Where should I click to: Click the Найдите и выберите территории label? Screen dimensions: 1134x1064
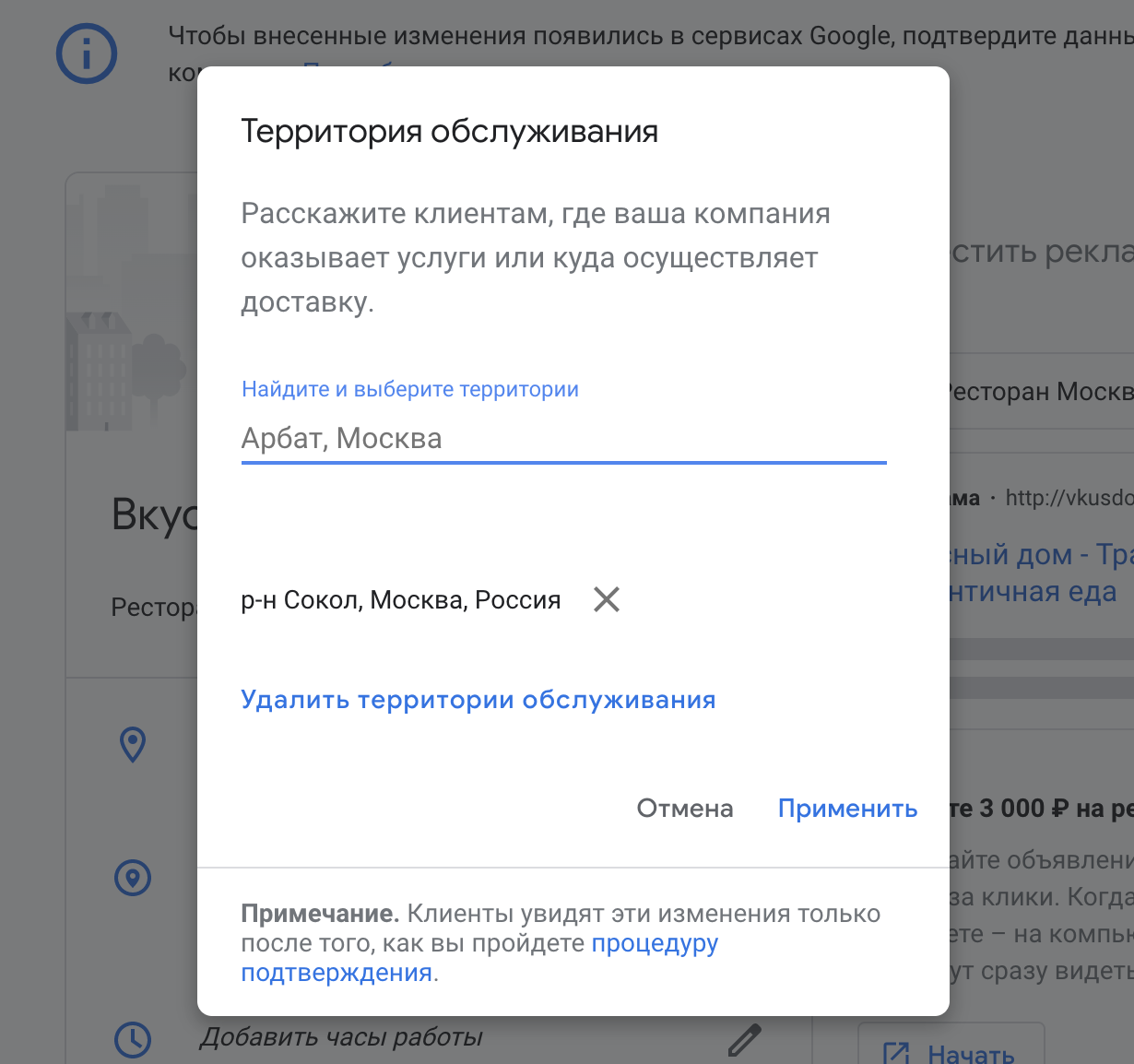pos(409,389)
